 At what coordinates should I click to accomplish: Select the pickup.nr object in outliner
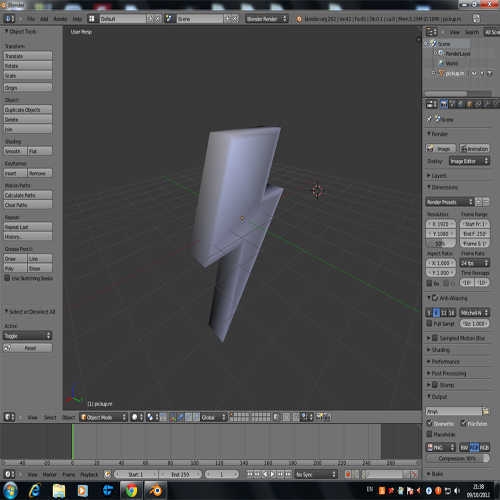tap(454, 74)
